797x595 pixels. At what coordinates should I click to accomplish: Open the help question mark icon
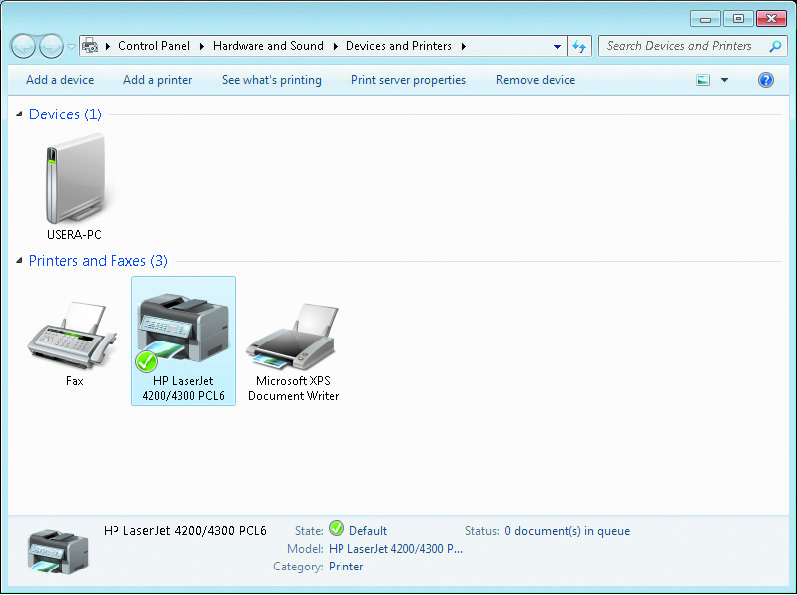tap(765, 80)
